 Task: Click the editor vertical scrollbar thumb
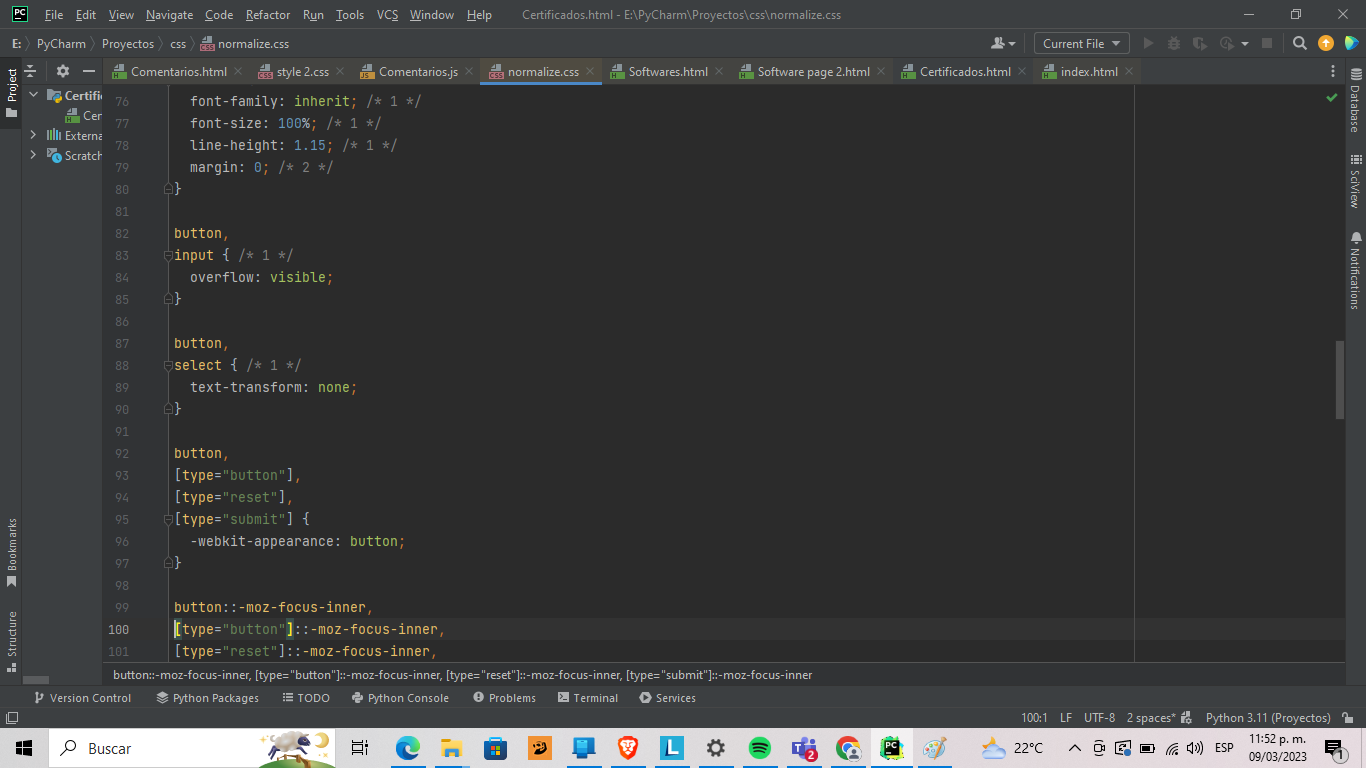[x=1340, y=380]
